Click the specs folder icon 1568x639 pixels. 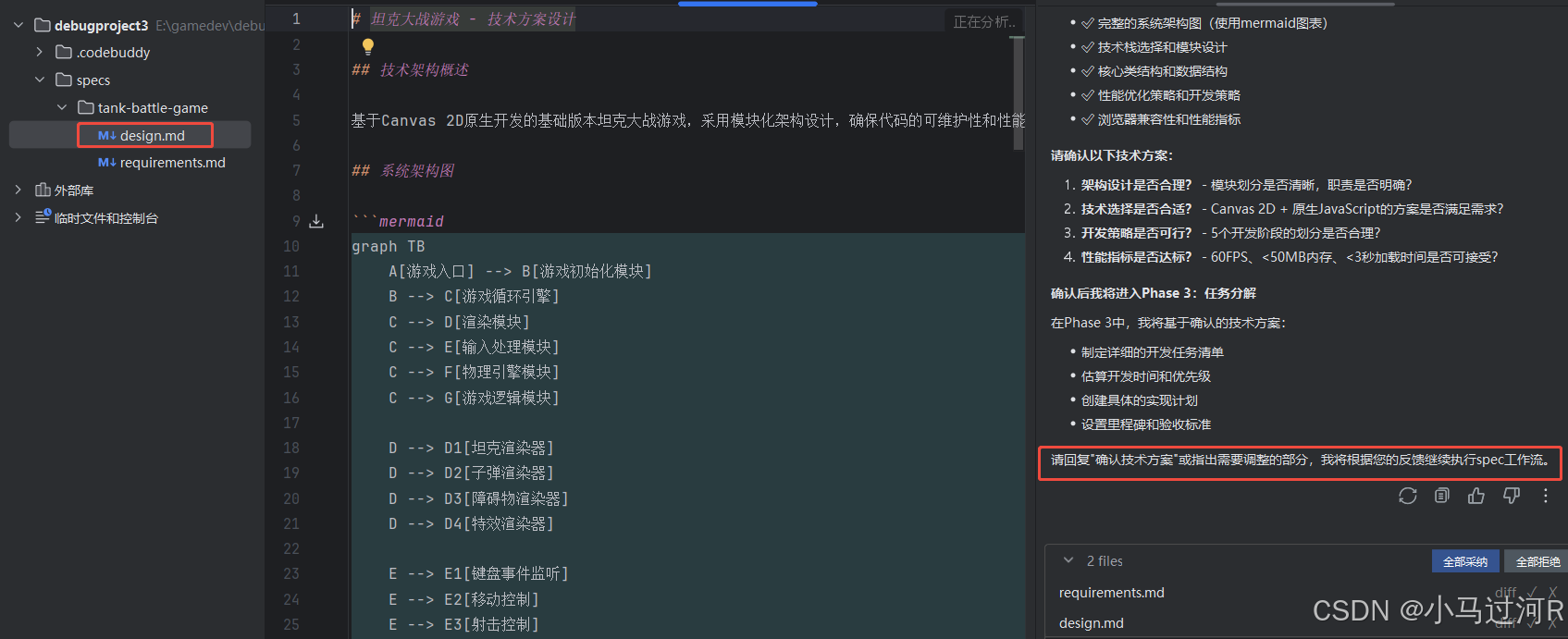pyautogui.click(x=64, y=80)
